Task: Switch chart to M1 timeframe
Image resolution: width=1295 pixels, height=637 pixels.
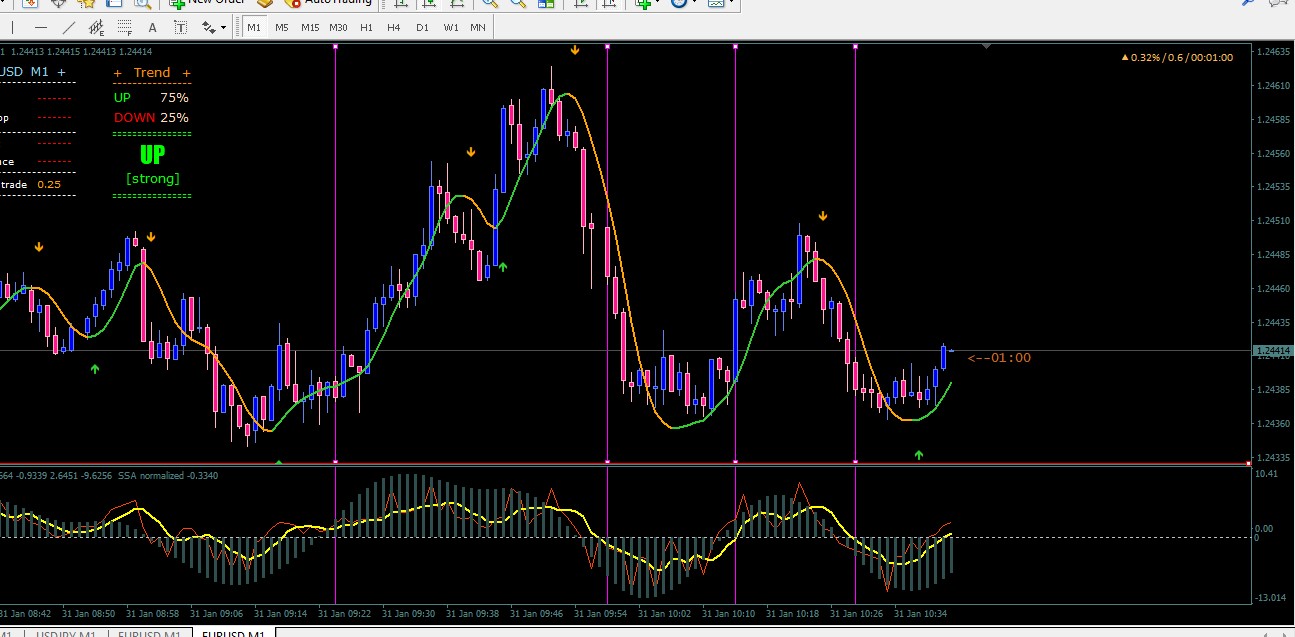Action: [254, 27]
